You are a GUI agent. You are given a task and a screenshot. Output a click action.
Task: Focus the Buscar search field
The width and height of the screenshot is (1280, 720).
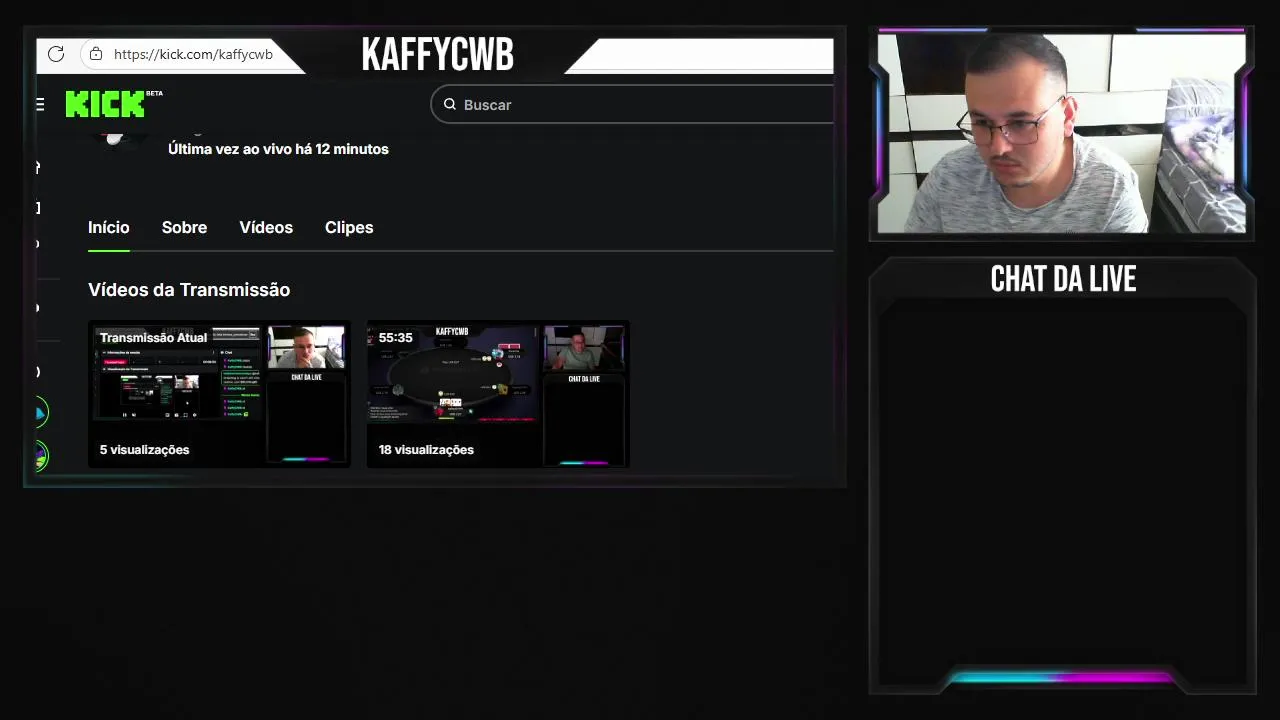(633, 104)
